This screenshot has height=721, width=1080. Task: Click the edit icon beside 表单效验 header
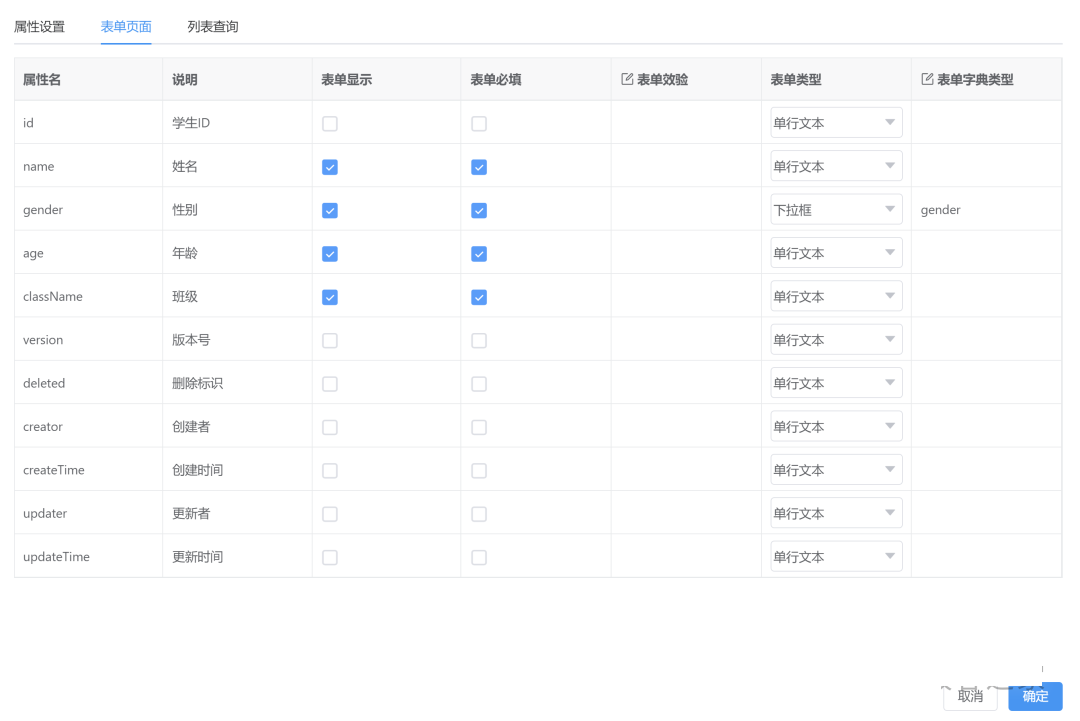[x=627, y=79]
